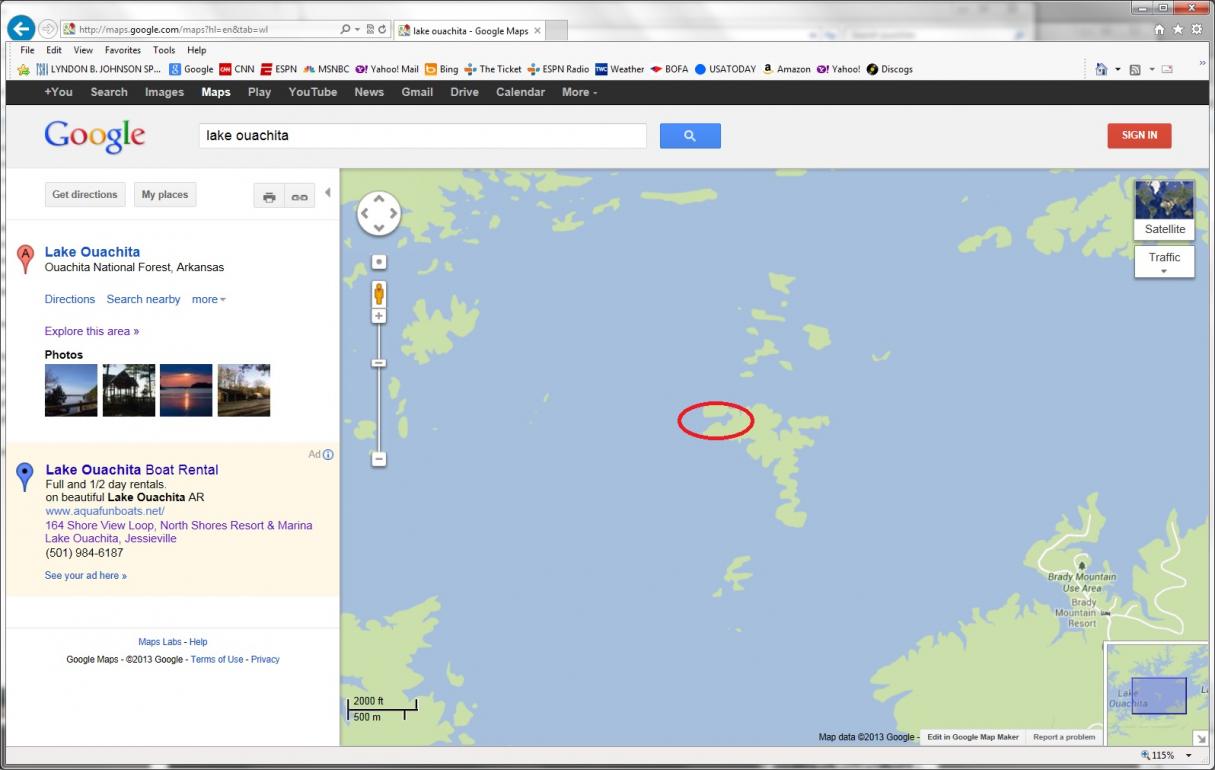Open the More menu in Google bar
1215x770 pixels.
[x=579, y=92]
